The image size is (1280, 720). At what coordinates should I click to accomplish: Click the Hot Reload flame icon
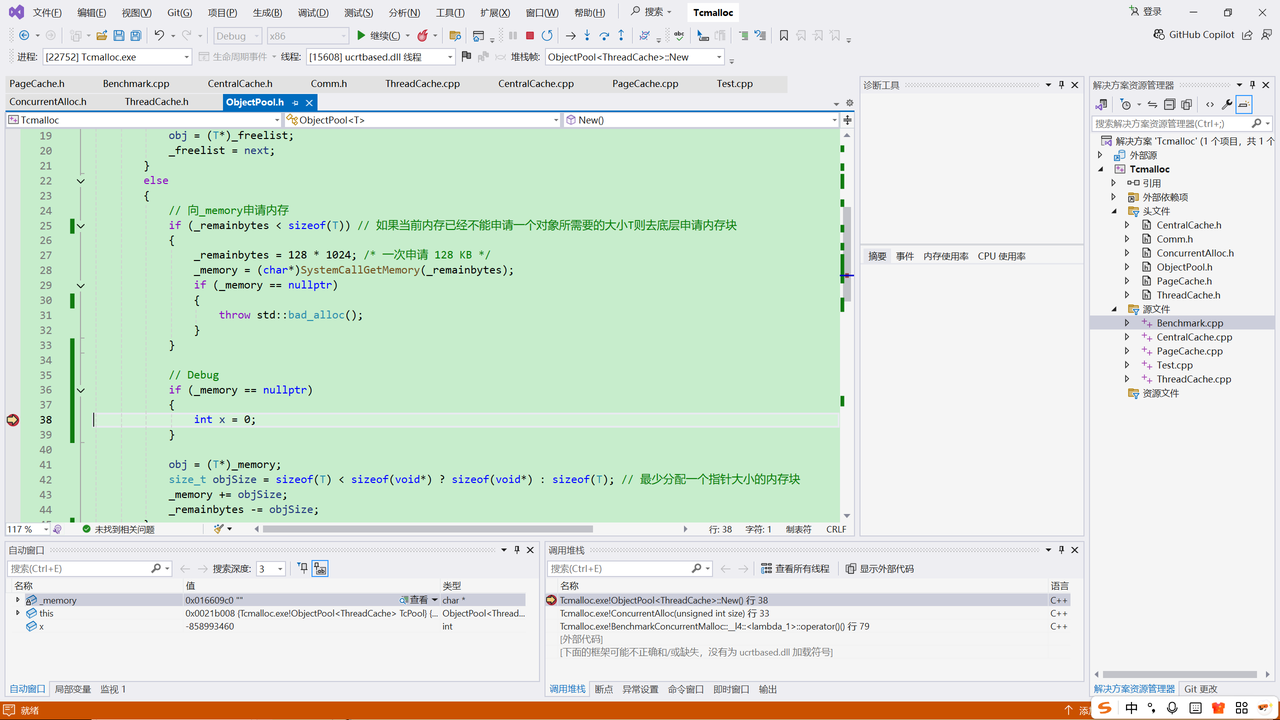point(423,36)
